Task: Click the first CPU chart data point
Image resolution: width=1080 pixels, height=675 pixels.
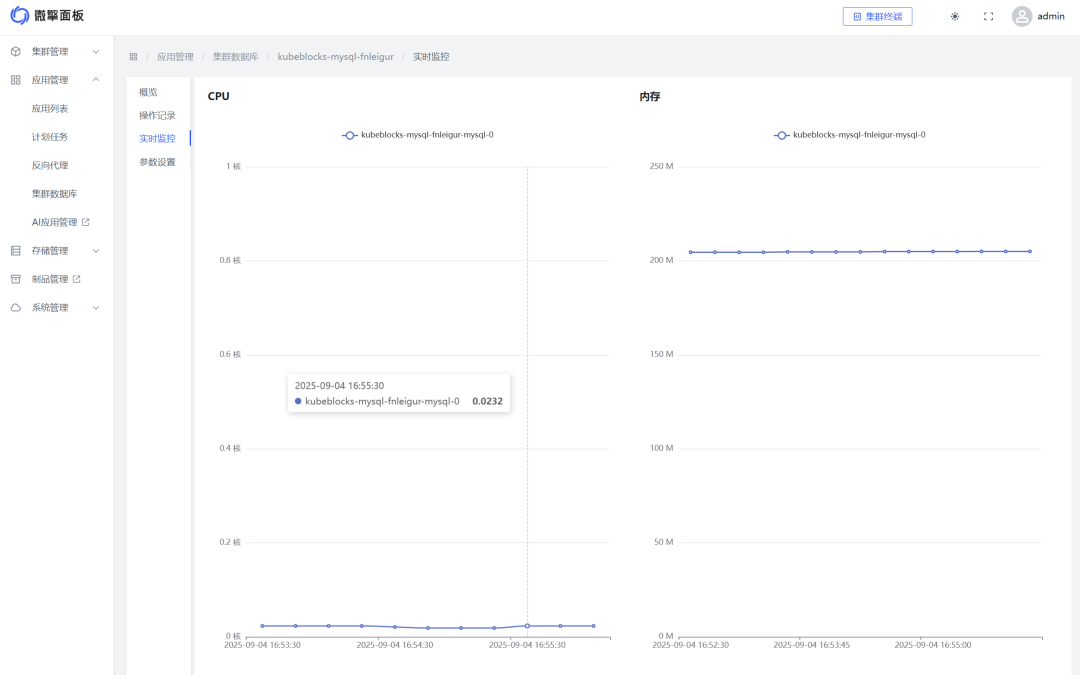Action: pos(262,626)
